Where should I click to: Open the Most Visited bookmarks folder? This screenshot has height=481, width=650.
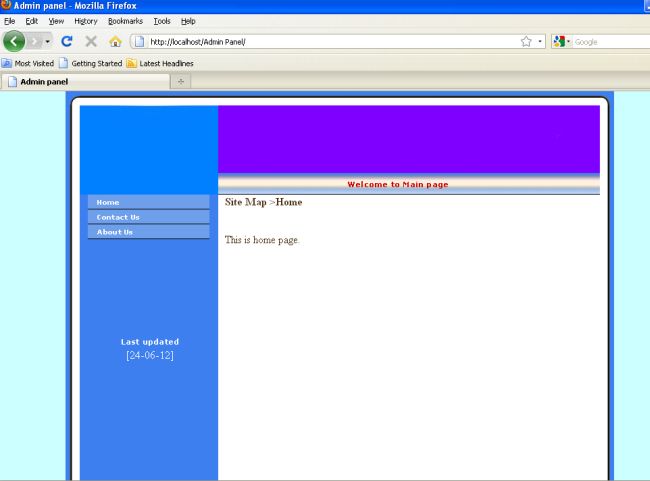(x=28, y=63)
